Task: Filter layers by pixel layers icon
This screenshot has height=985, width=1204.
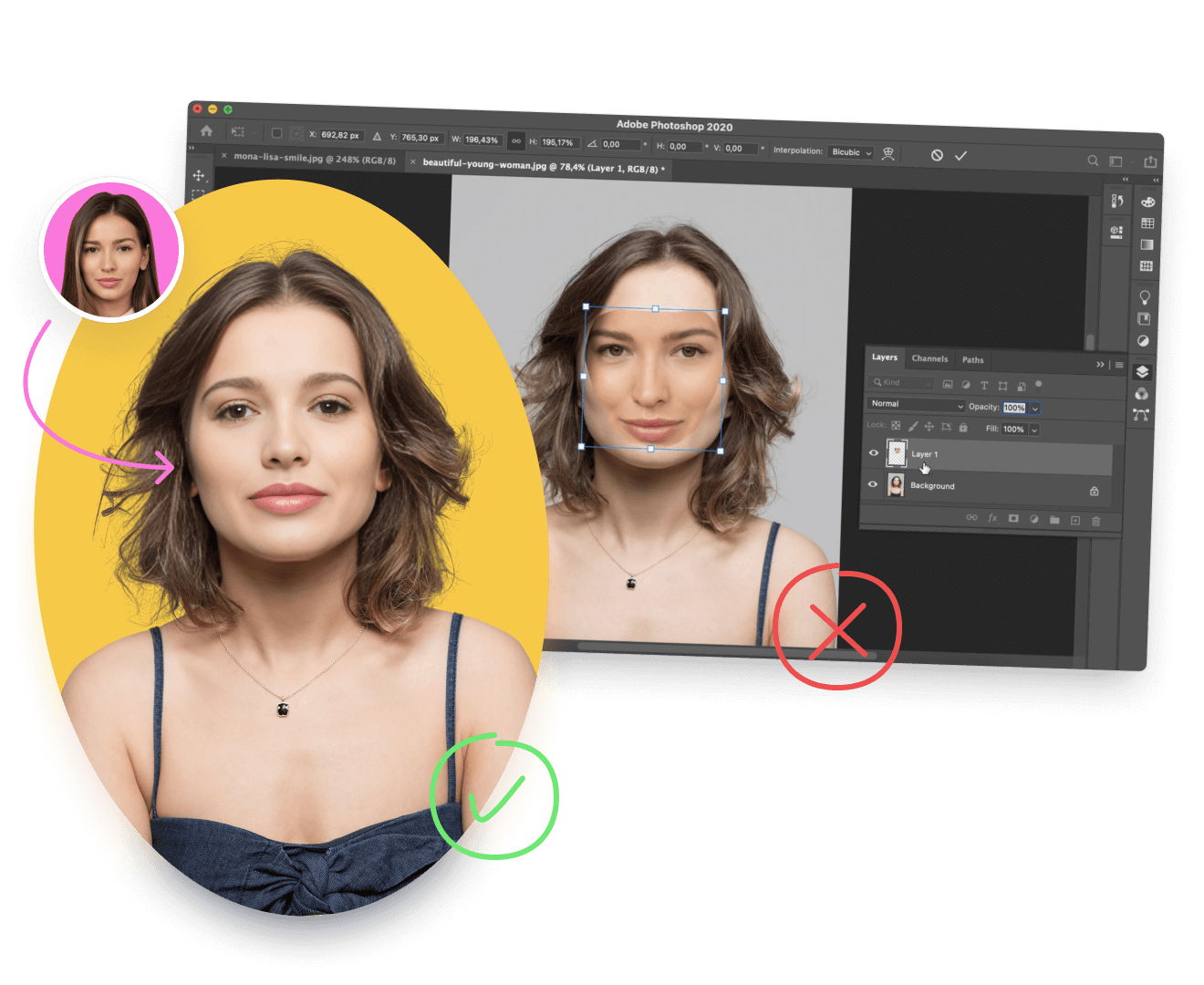Action: 948,384
